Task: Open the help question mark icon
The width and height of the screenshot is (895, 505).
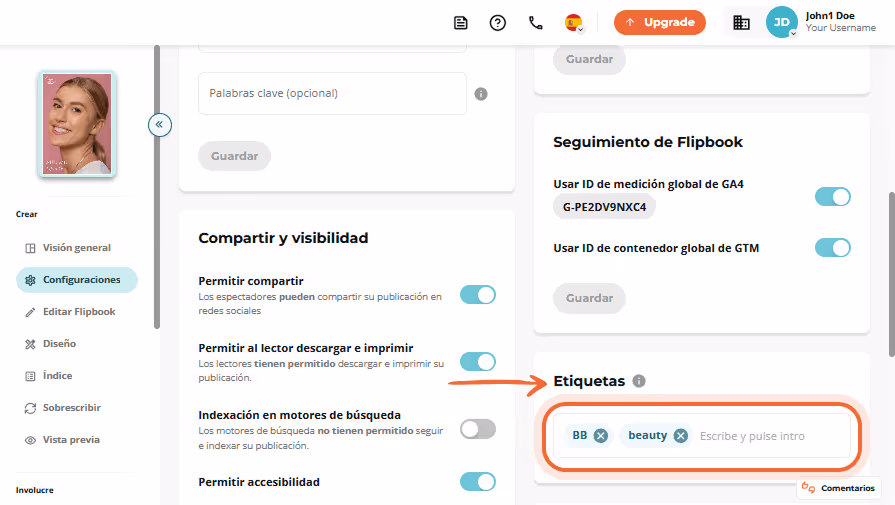Action: [x=498, y=23]
